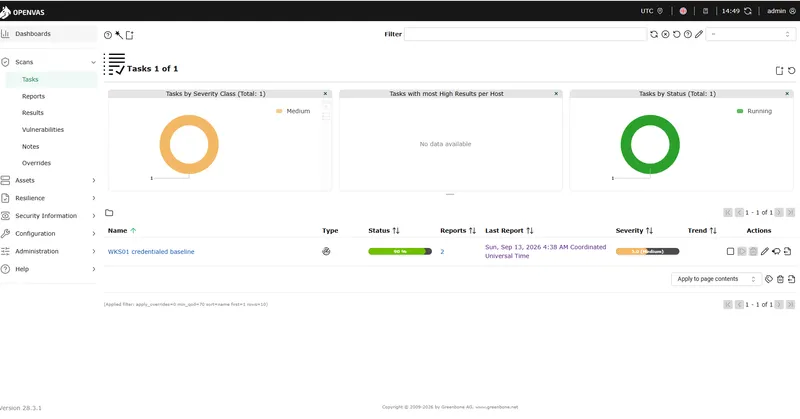Open filter help question mark icon
Image resolution: width=800 pixels, height=419 pixels.
tap(688, 34)
